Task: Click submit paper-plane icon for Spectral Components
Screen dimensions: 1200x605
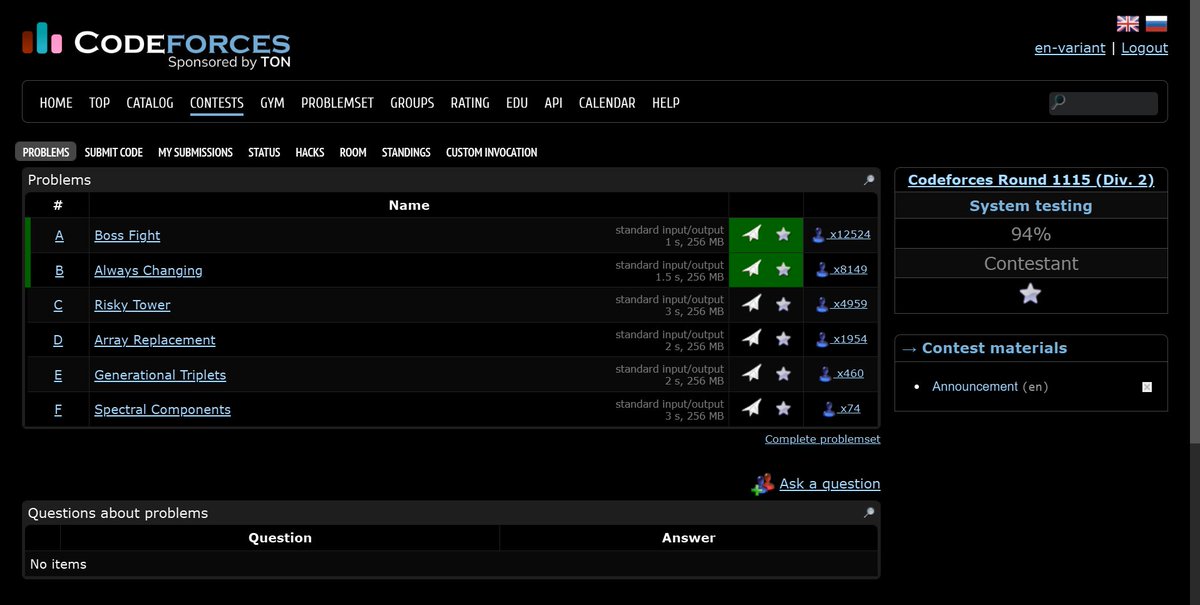Action: (x=752, y=409)
